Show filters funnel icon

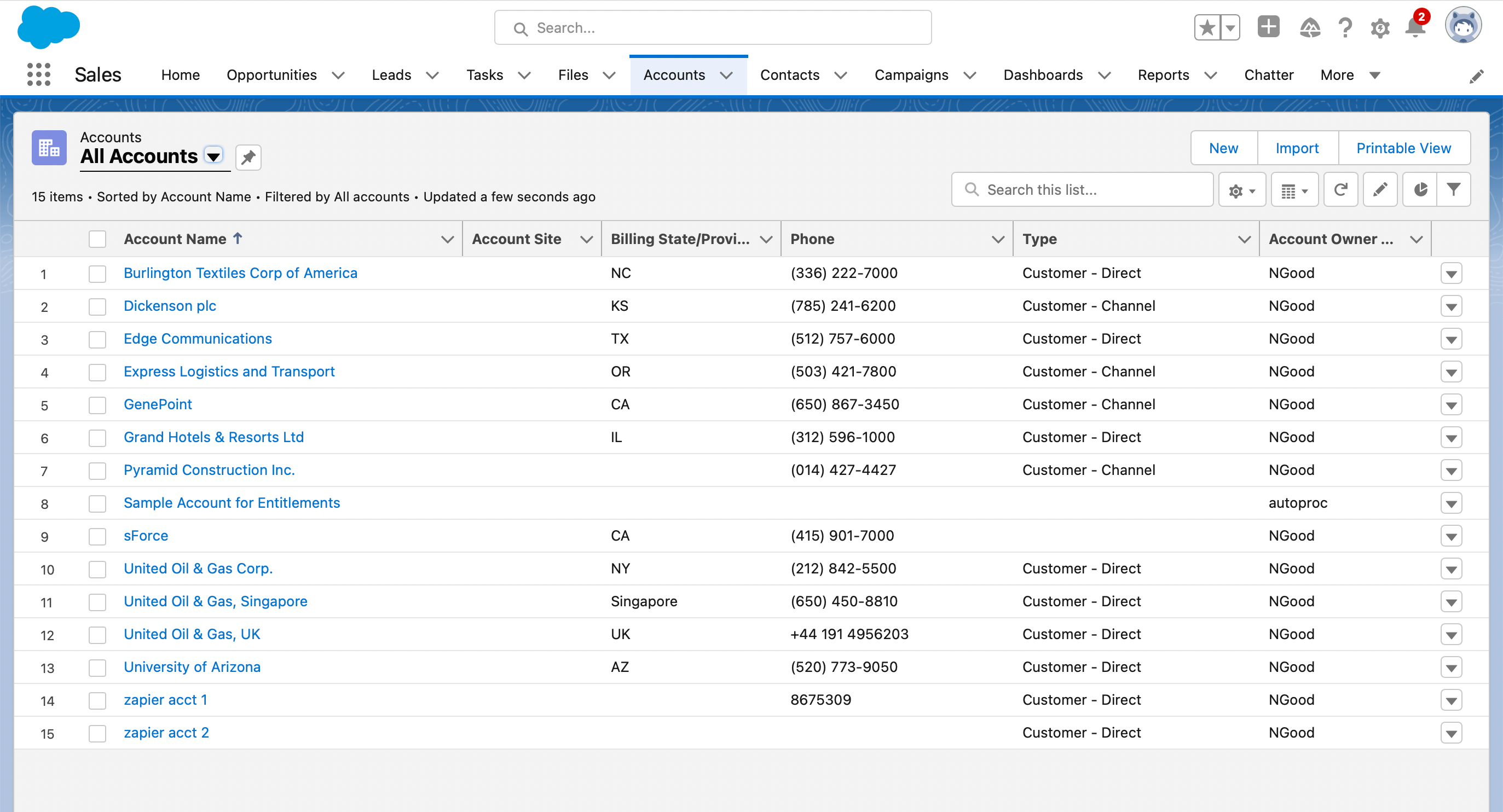[x=1454, y=189]
